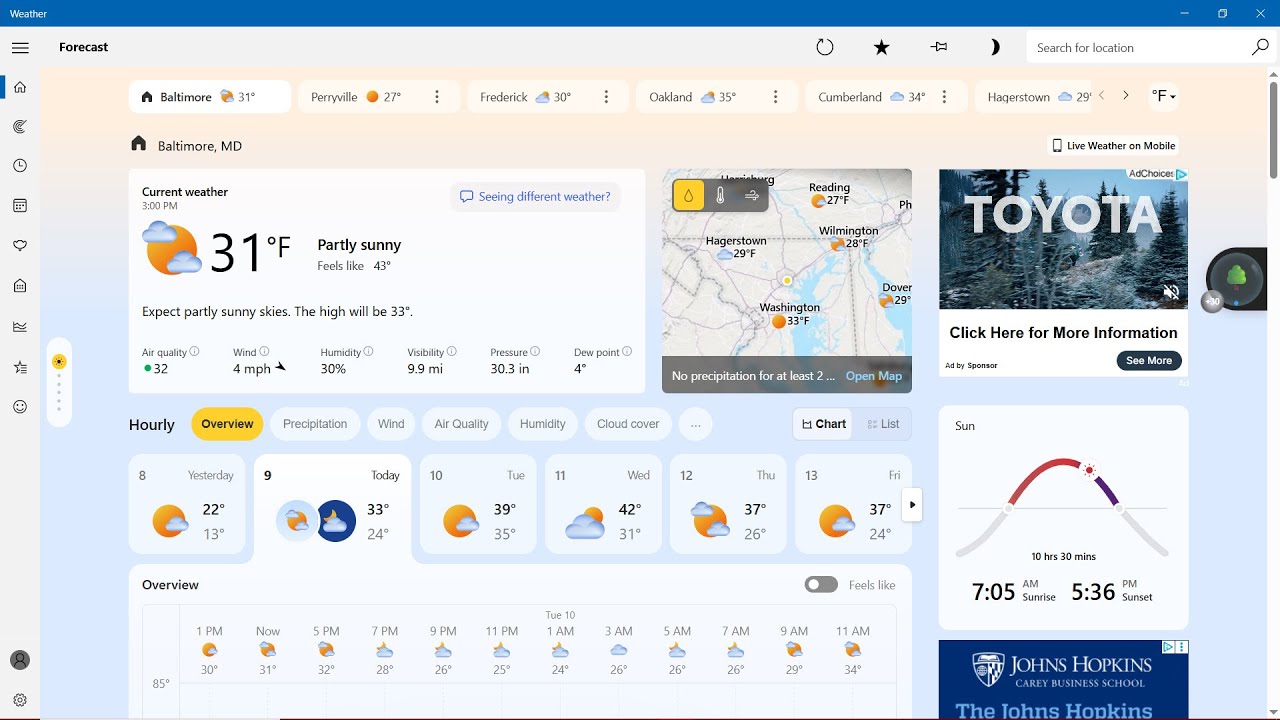Viewport: 1280px width, 720px height.
Task: Unmute the Toyota ad video
Action: [1171, 292]
